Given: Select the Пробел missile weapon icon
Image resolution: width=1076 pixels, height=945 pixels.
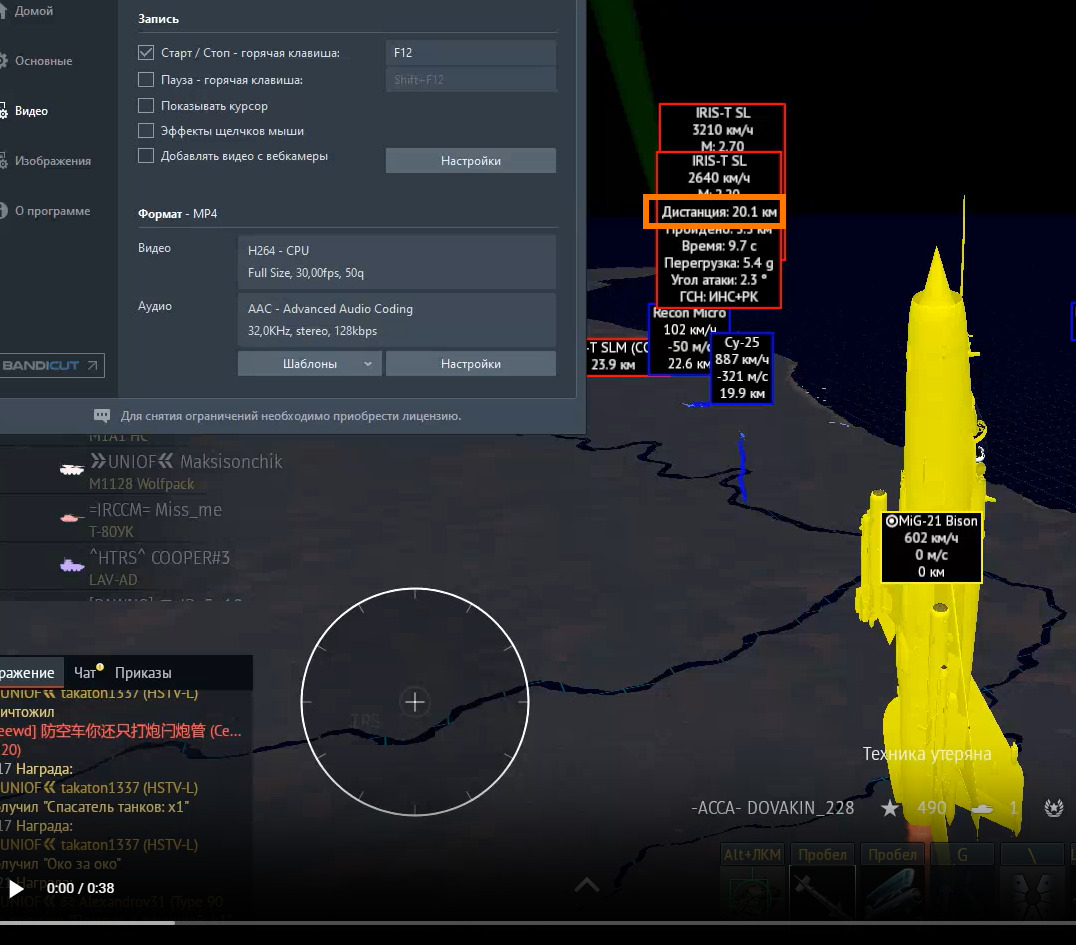Looking at the screenshot, I should (x=822, y=888).
